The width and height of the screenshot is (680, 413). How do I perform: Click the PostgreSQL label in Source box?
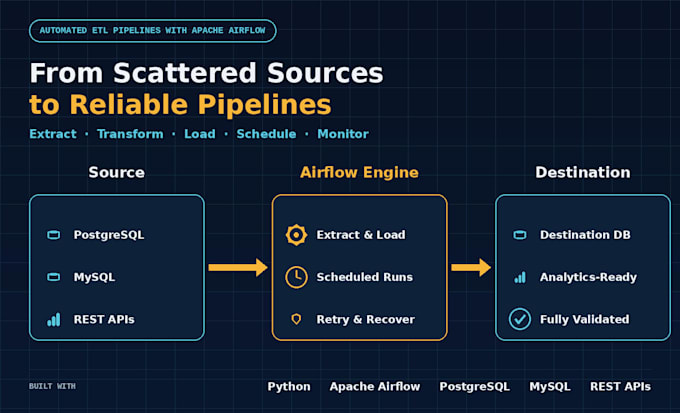click(109, 235)
